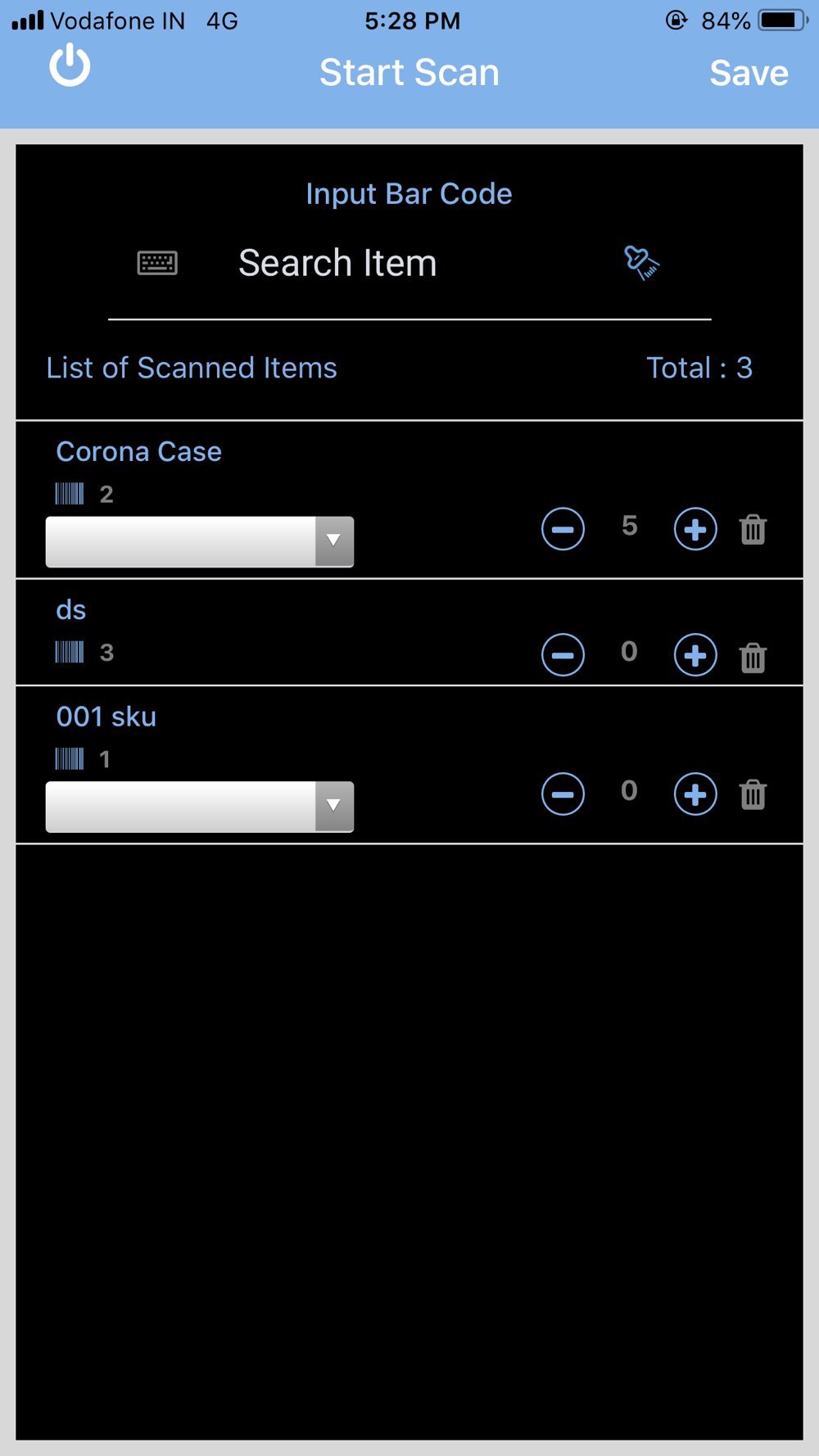This screenshot has height=1456, width=819.
Task: Tap the power icon in header
Action: (70, 66)
